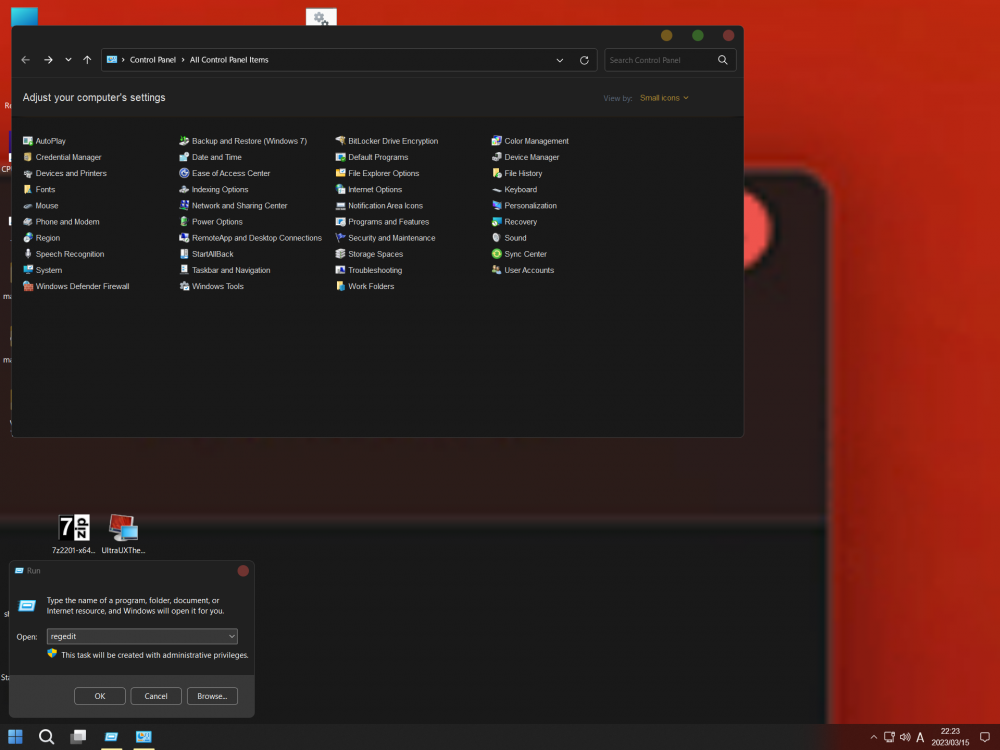The height and width of the screenshot is (750, 1000).
Task: Open the Ease of Access Center icon
Action: (x=184, y=173)
